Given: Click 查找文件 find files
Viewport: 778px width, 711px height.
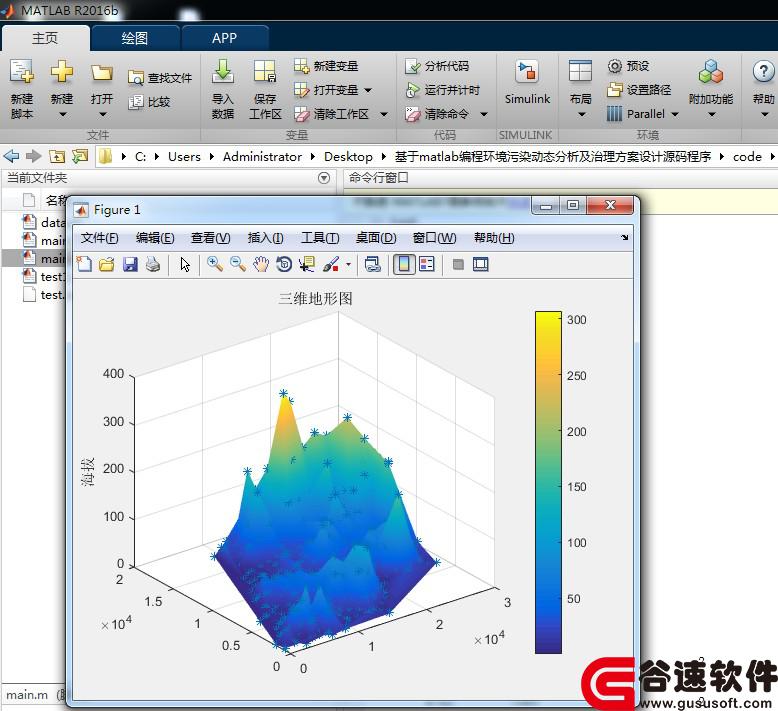Looking at the screenshot, I should pyautogui.click(x=159, y=78).
